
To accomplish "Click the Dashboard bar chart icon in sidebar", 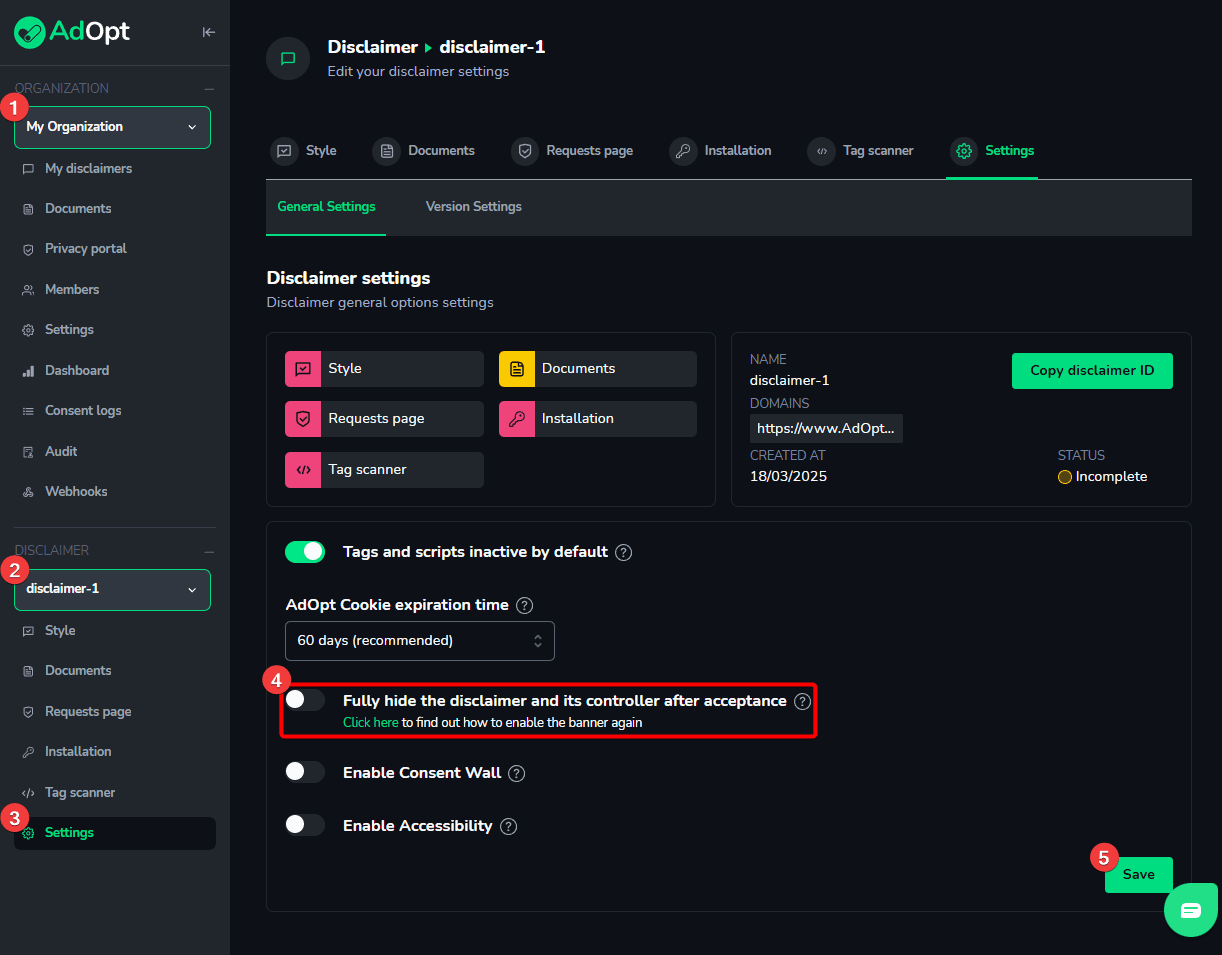I will (x=28, y=371).
